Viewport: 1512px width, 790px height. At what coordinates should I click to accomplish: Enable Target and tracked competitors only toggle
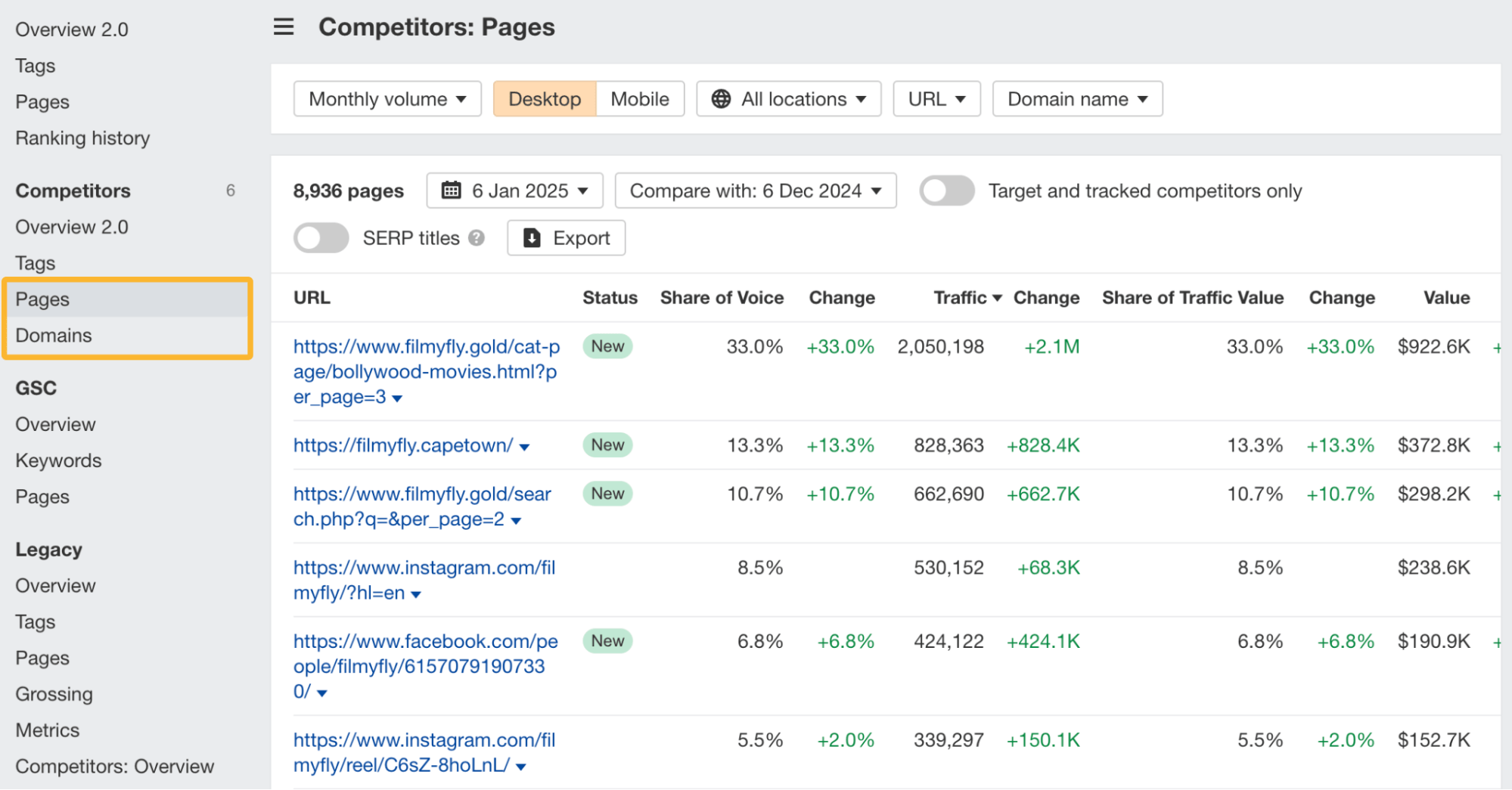coord(946,191)
